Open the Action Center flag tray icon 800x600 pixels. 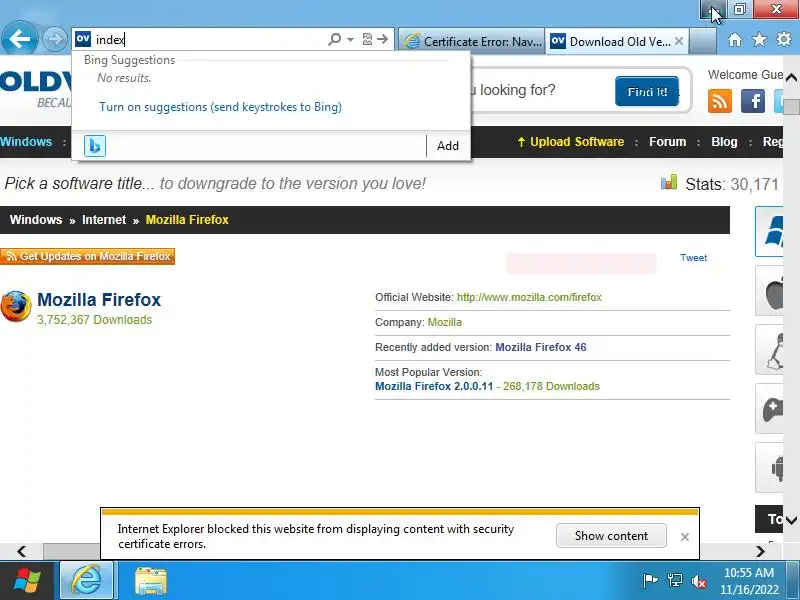click(650, 581)
